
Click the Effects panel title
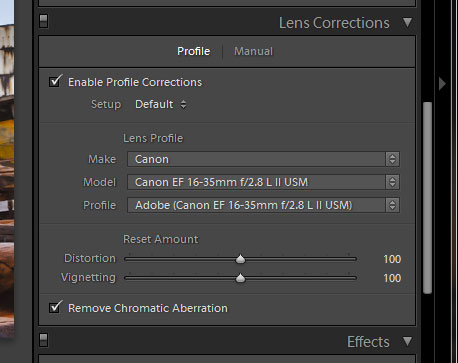pos(368,342)
